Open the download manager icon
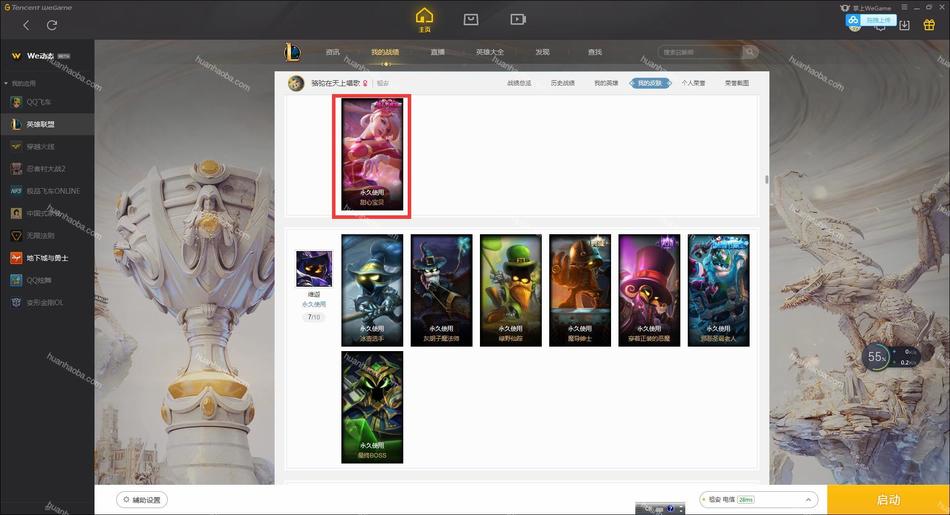Screen dimensions: 950x515 click(905, 25)
